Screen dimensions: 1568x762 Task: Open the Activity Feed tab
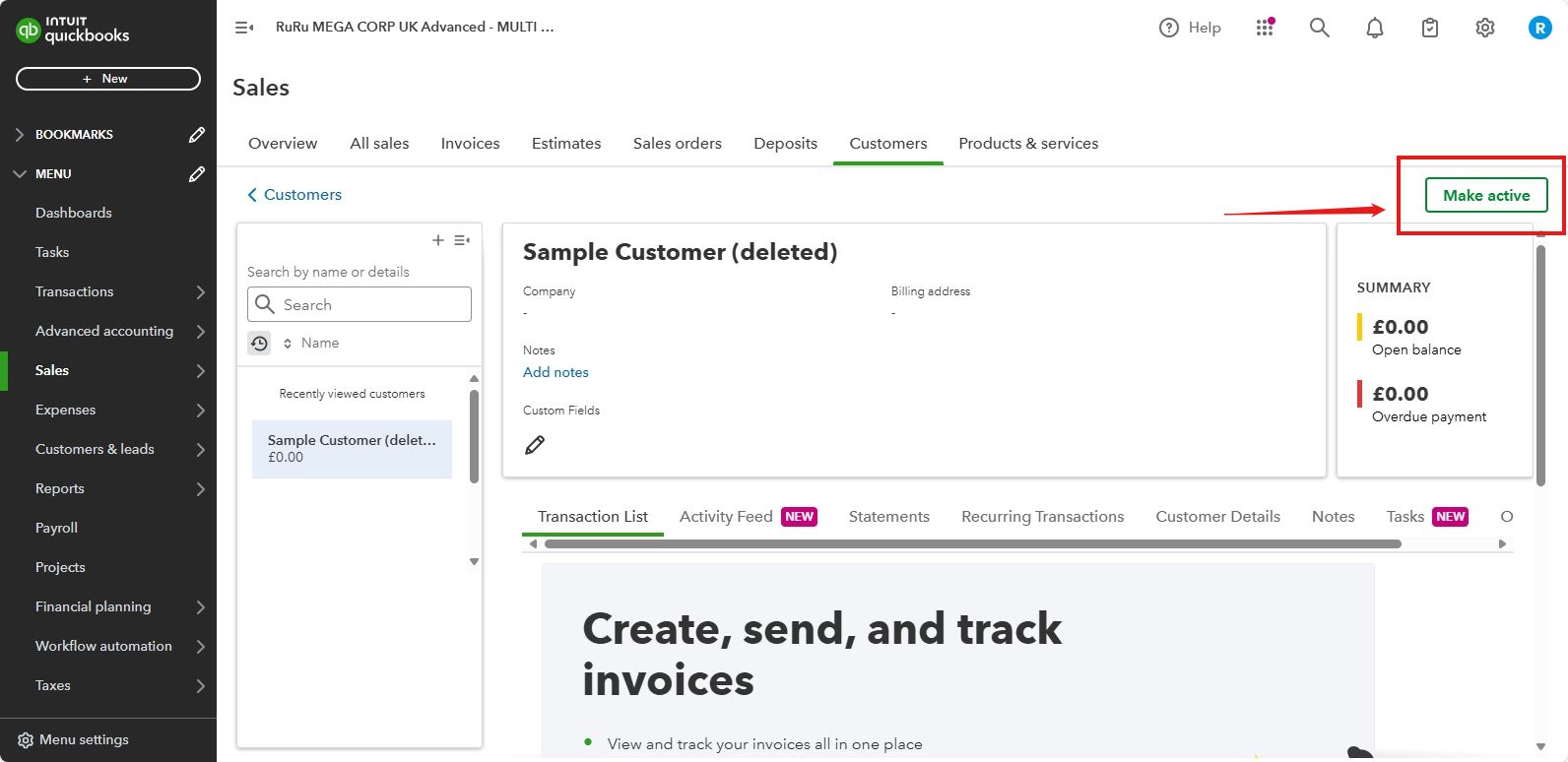click(x=726, y=516)
